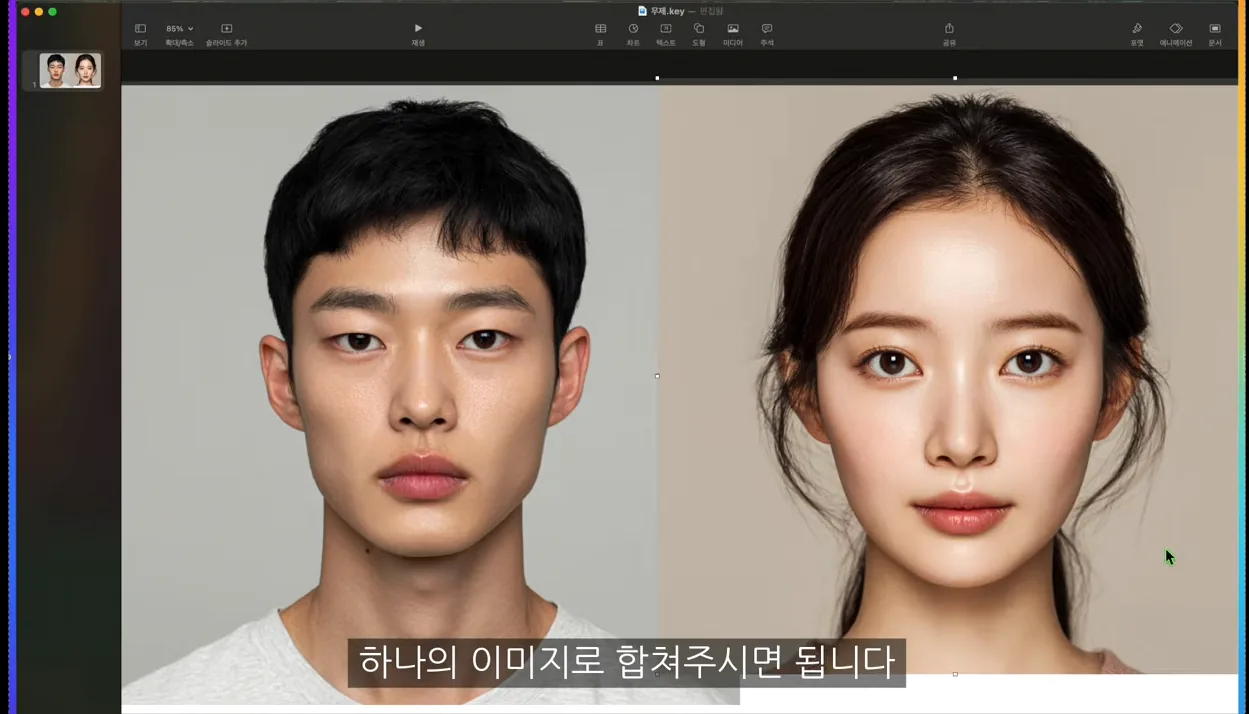The height and width of the screenshot is (714, 1249).
Task: Click the top-left selection handle of woman image
Action: (x=657, y=78)
